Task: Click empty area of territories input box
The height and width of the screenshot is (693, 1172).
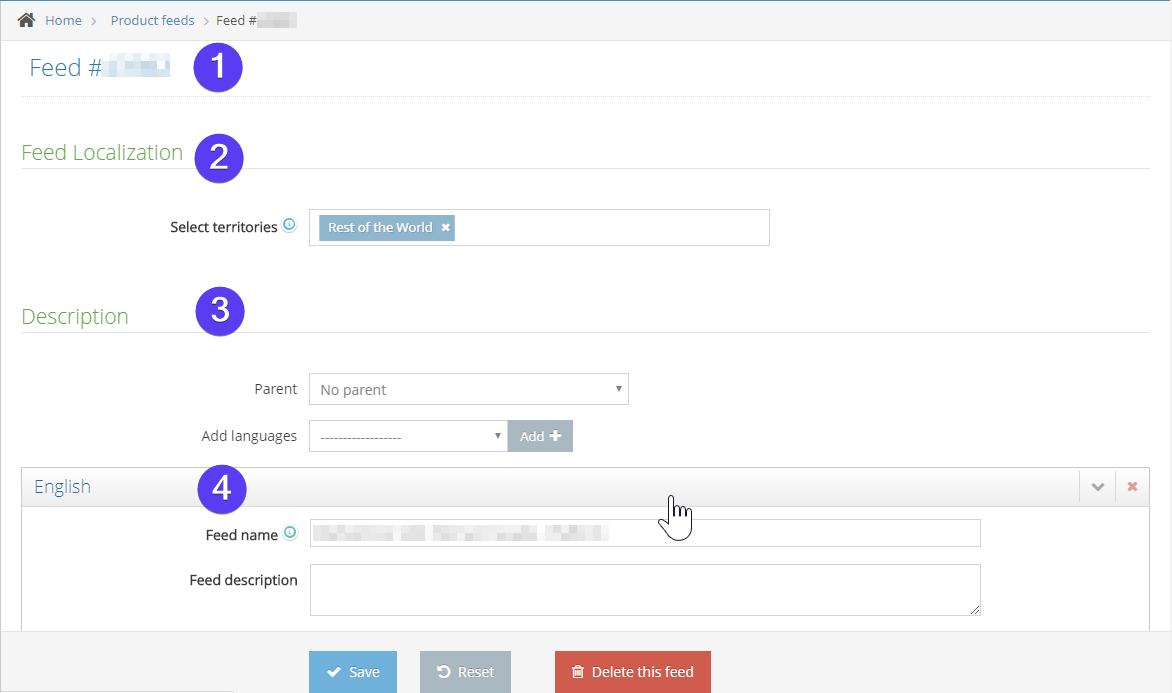Action: [610, 228]
